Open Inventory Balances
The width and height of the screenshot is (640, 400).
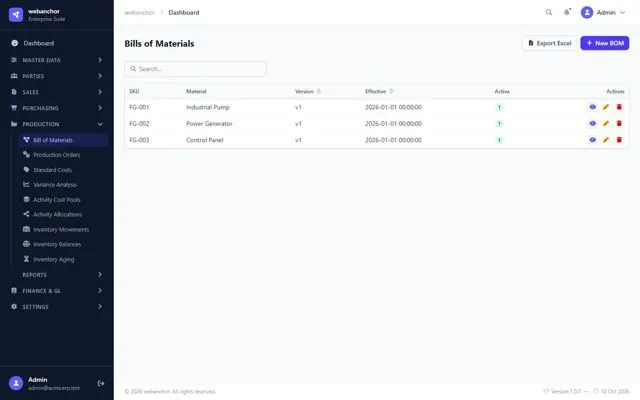point(63,244)
